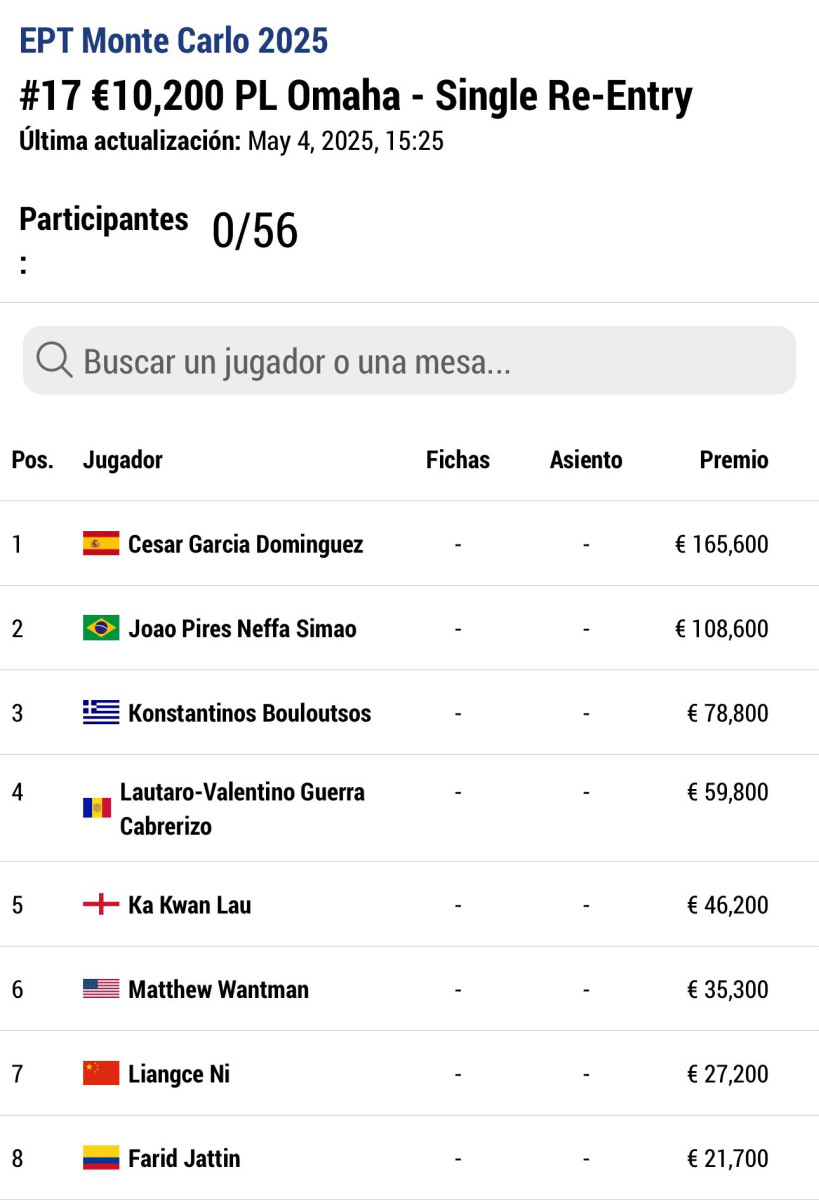Select Matthew Wantman in the list
This screenshot has width=819, height=1200.
pyautogui.click(x=218, y=990)
